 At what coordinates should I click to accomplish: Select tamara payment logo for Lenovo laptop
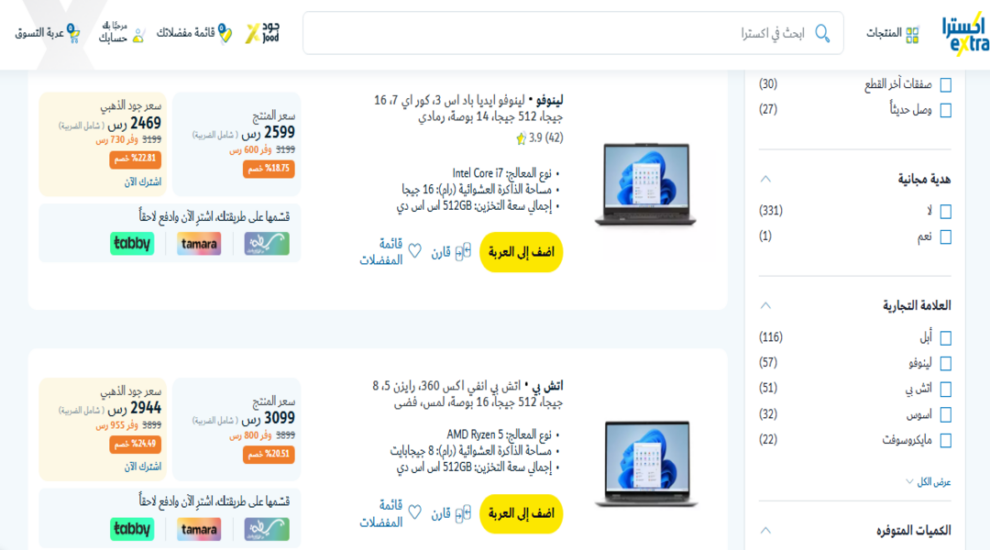pyautogui.click(x=199, y=243)
